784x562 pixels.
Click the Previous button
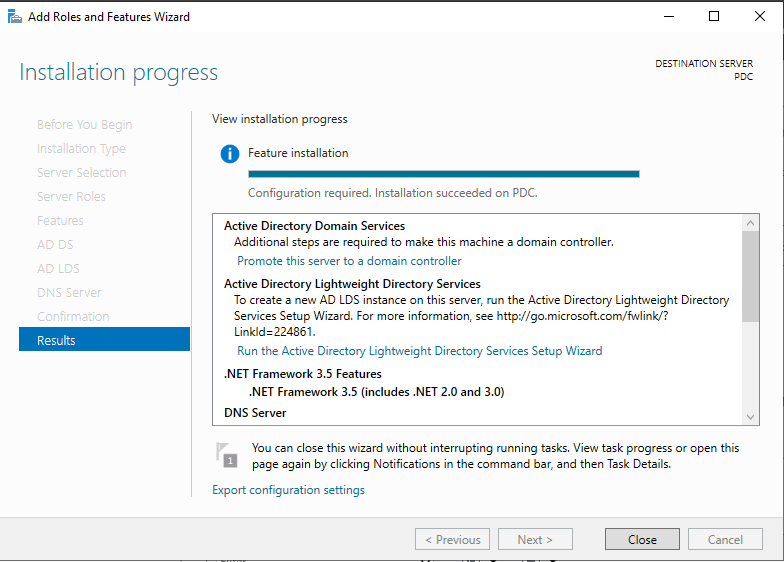[x=452, y=539]
